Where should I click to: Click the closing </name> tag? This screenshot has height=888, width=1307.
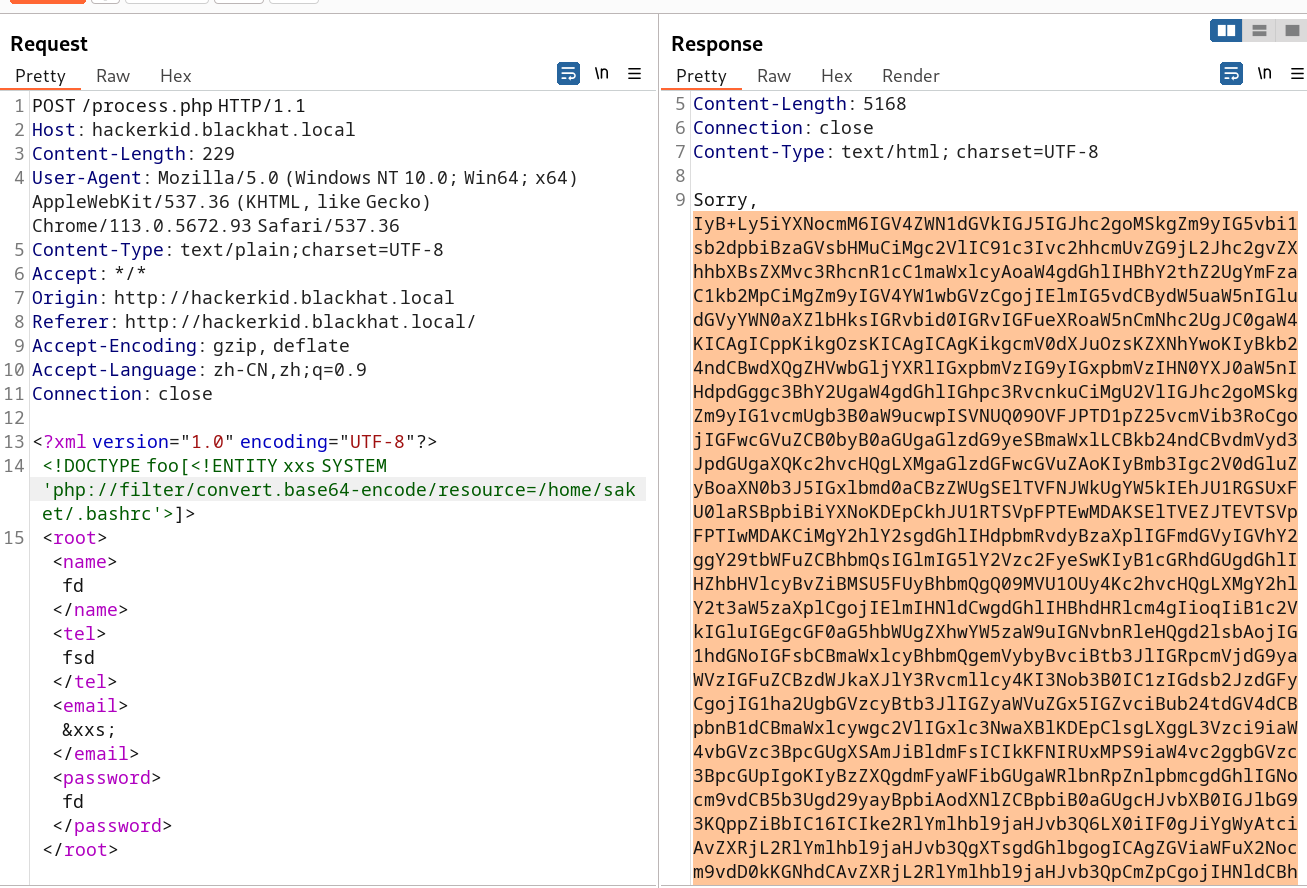point(90,610)
